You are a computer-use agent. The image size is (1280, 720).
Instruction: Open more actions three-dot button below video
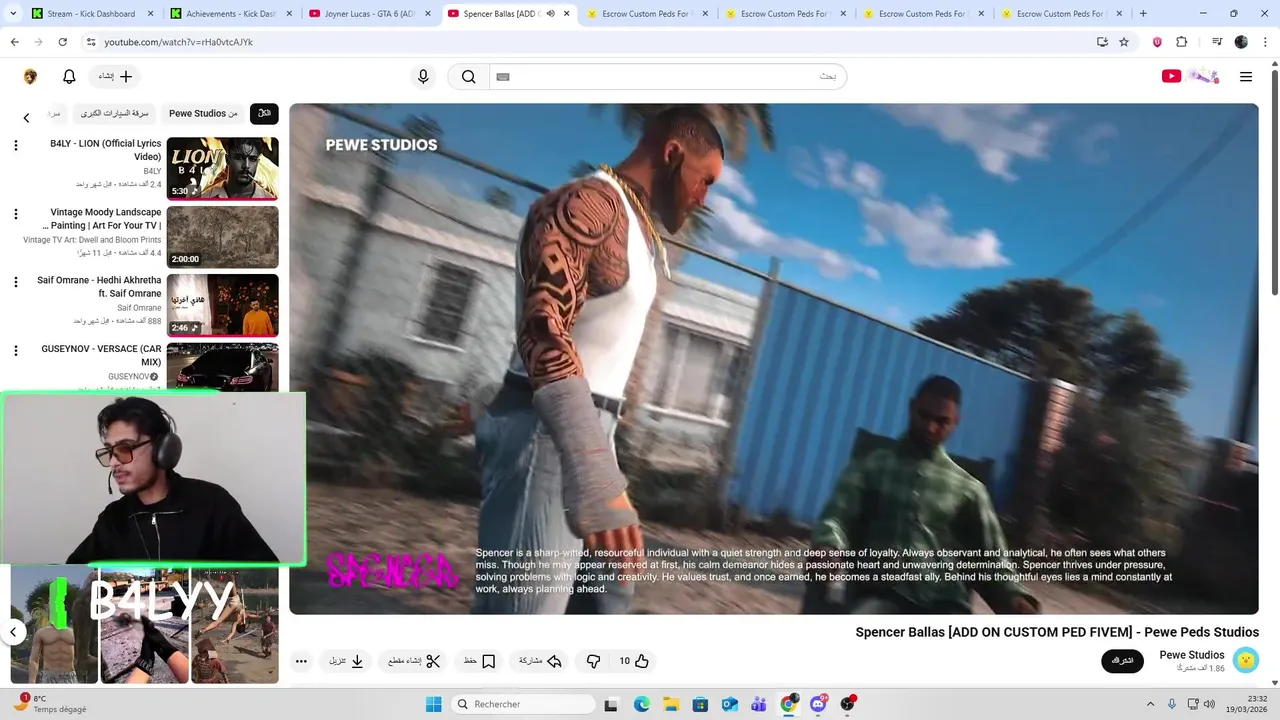tap(301, 661)
